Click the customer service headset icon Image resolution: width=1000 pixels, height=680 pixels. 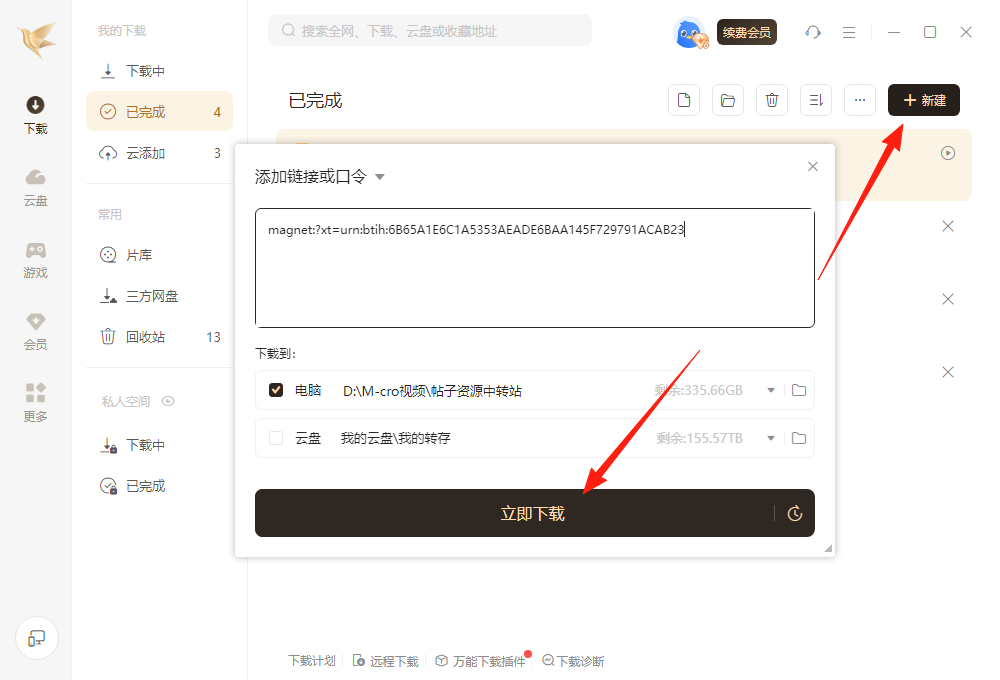813,32
